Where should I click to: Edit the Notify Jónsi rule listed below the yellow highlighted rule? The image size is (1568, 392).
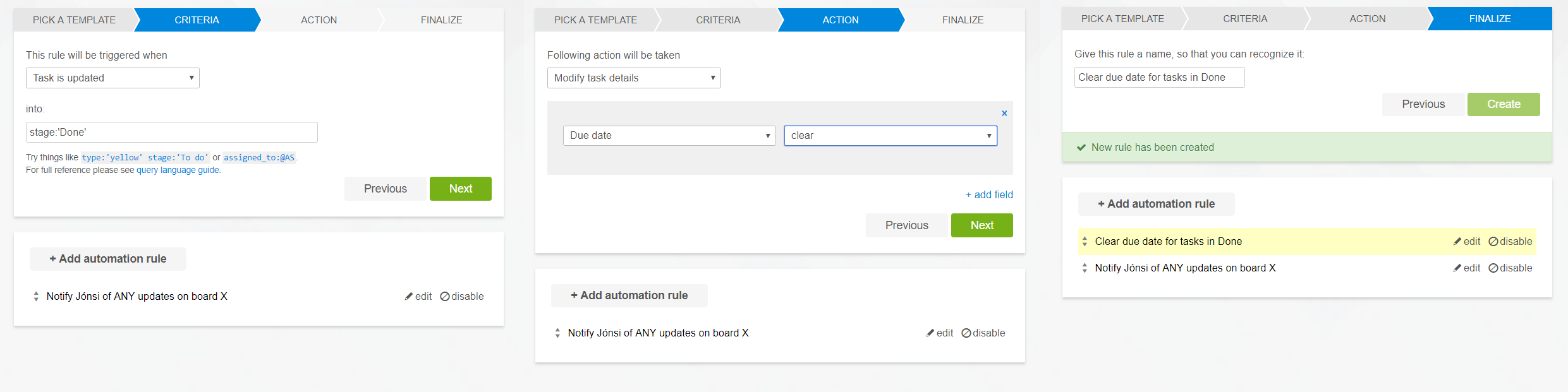tap(1466, 268)
